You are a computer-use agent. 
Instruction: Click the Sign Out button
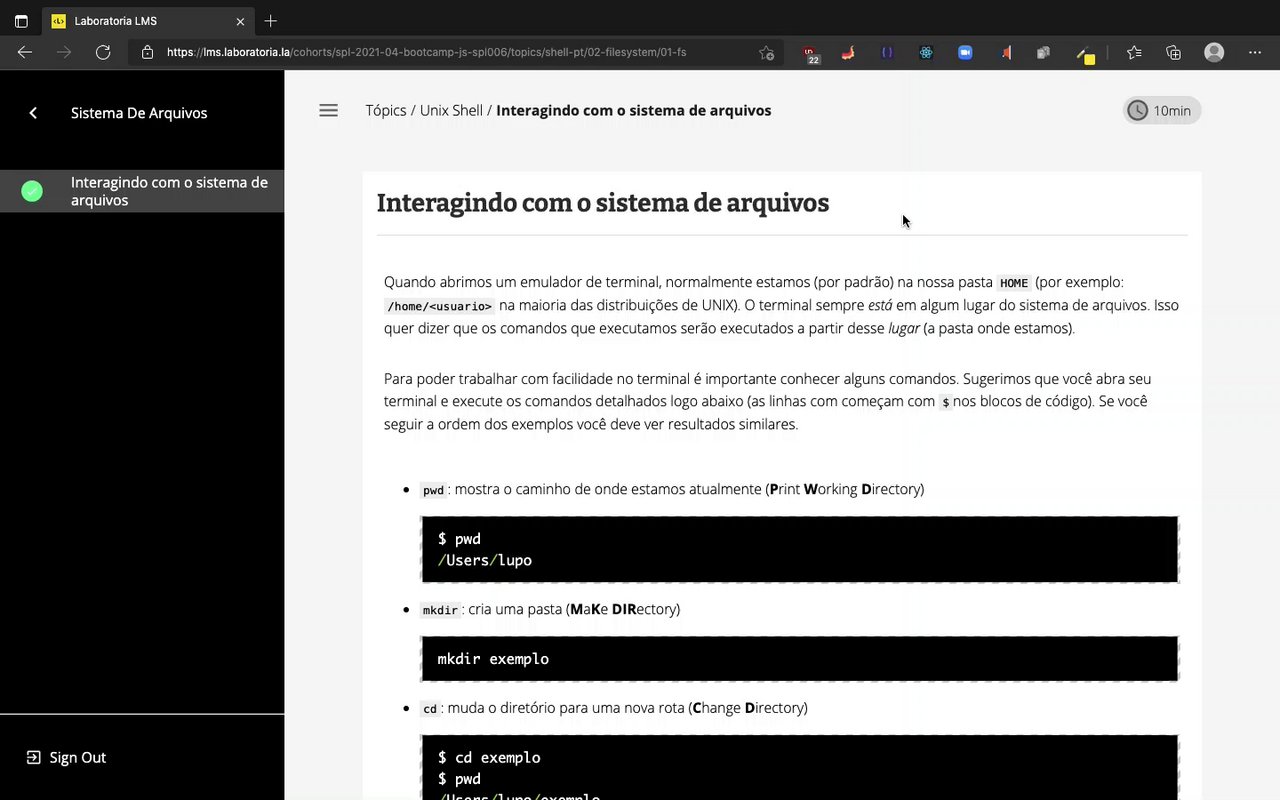pos(67,757)
